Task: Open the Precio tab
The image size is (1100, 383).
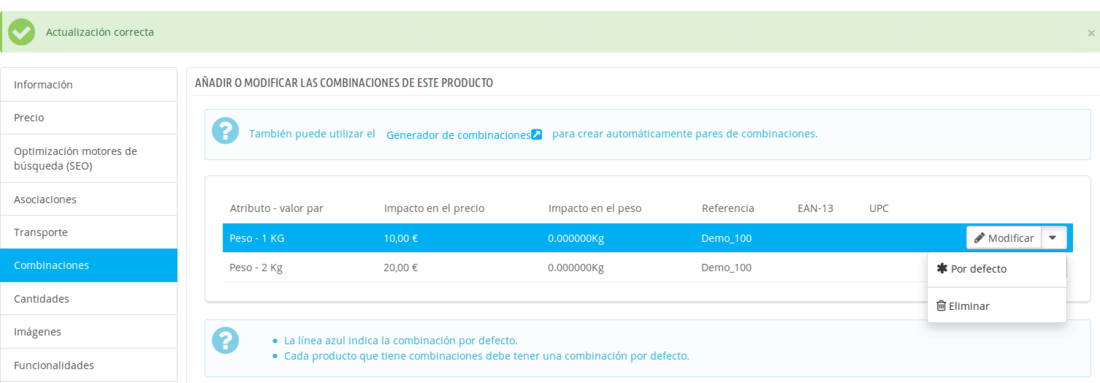Action: [x=89, y=118]
